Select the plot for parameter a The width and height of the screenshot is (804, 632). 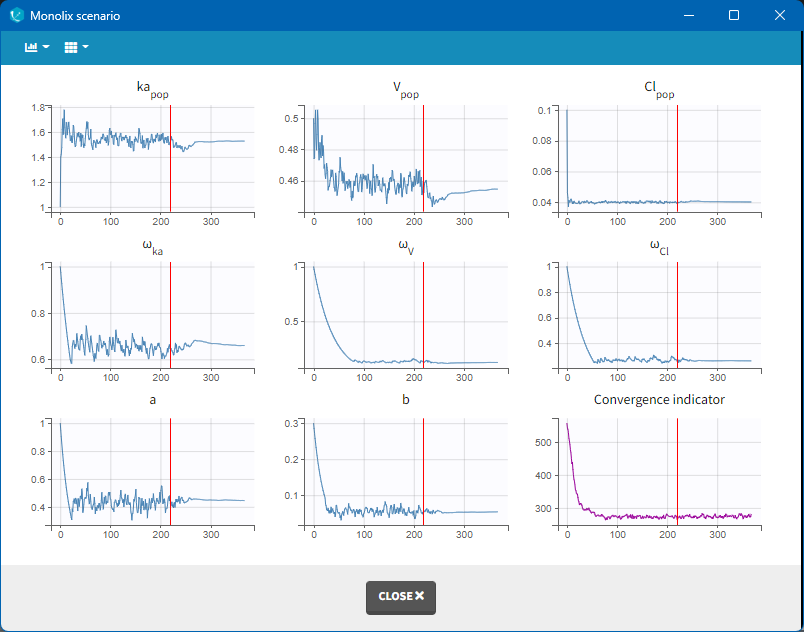(150, 472)
